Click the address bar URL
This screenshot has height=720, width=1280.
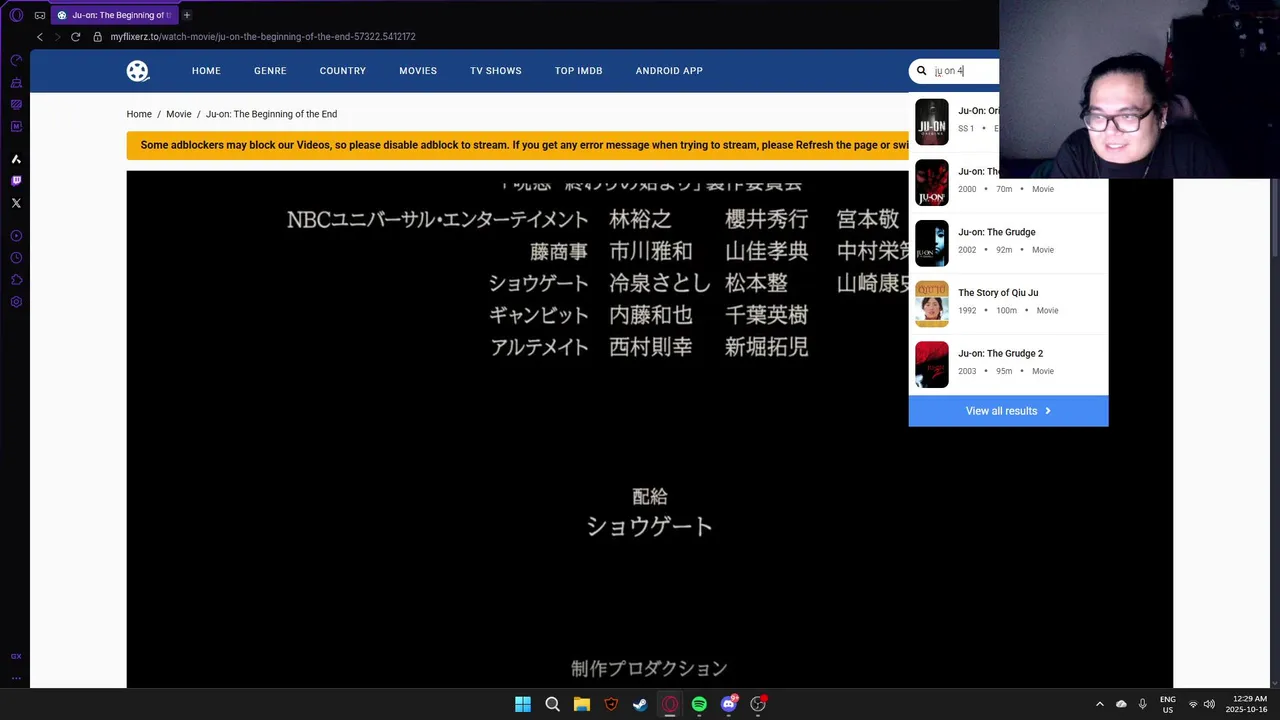pos(263,37)
